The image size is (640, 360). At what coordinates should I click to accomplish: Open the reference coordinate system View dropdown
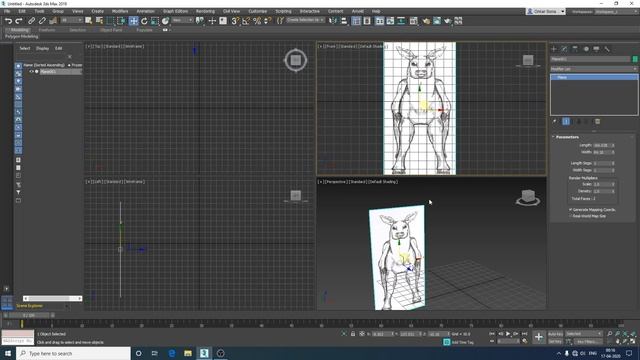[182, 20]
